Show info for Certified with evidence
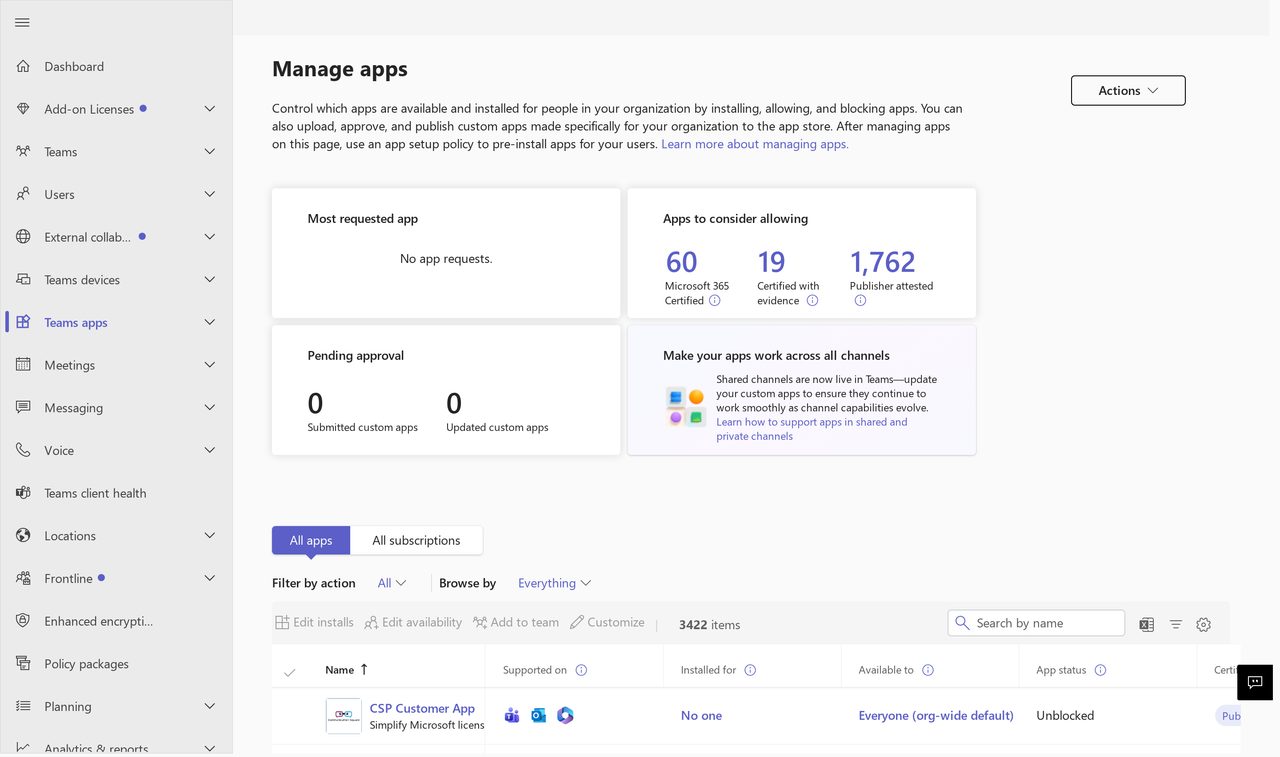 tap(812, 300)
